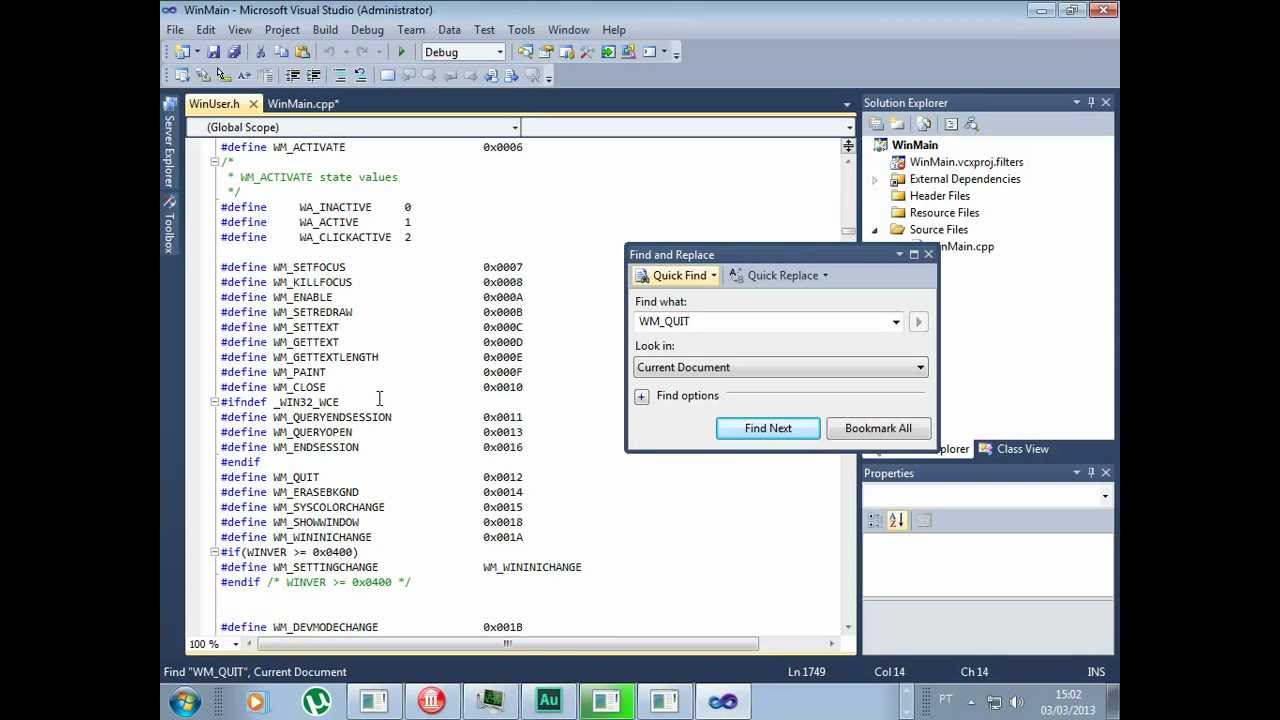Close the WinUser.h tab
Image resolution: width=1280 pixels, height=720 pixels.
[x=253, y=104]
